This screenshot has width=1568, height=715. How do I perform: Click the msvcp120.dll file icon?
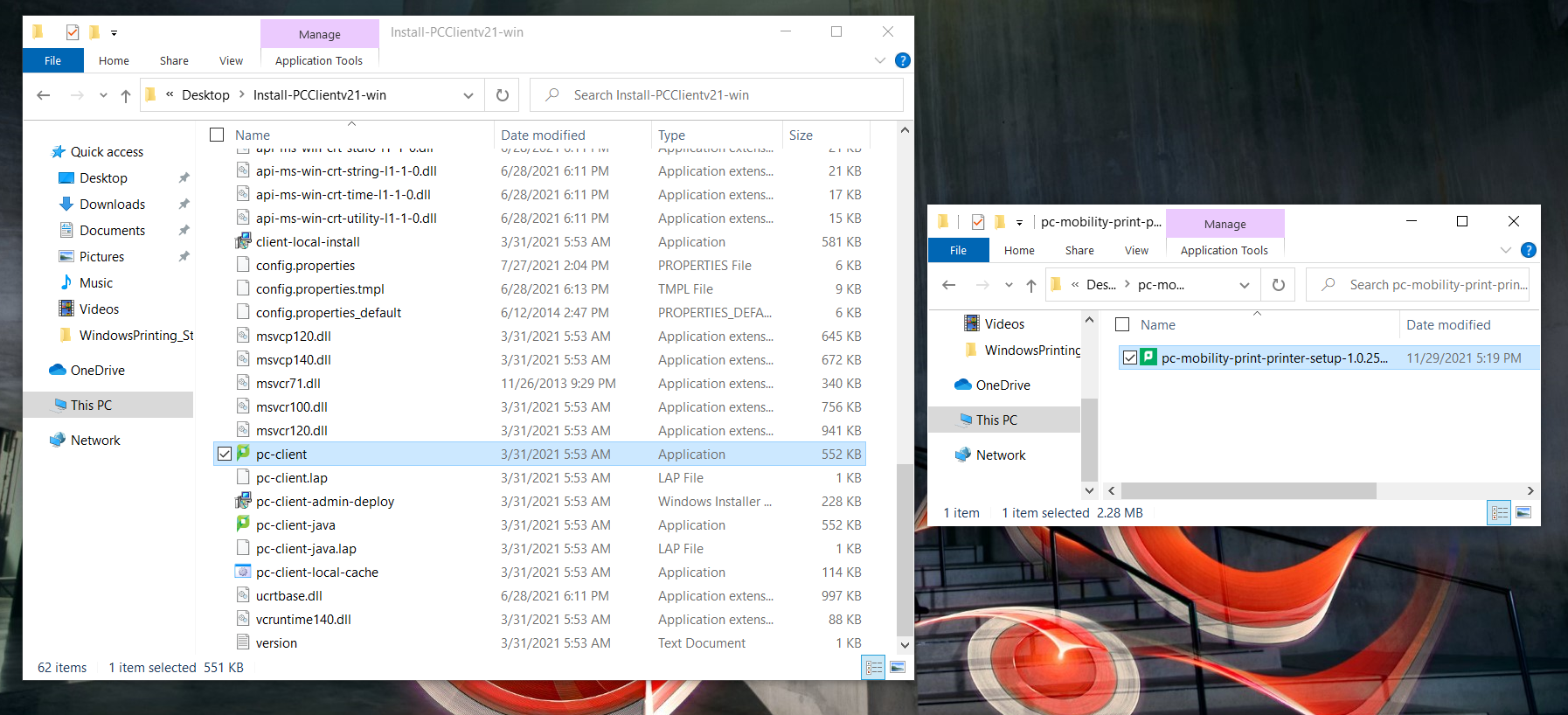coord(244,336)
